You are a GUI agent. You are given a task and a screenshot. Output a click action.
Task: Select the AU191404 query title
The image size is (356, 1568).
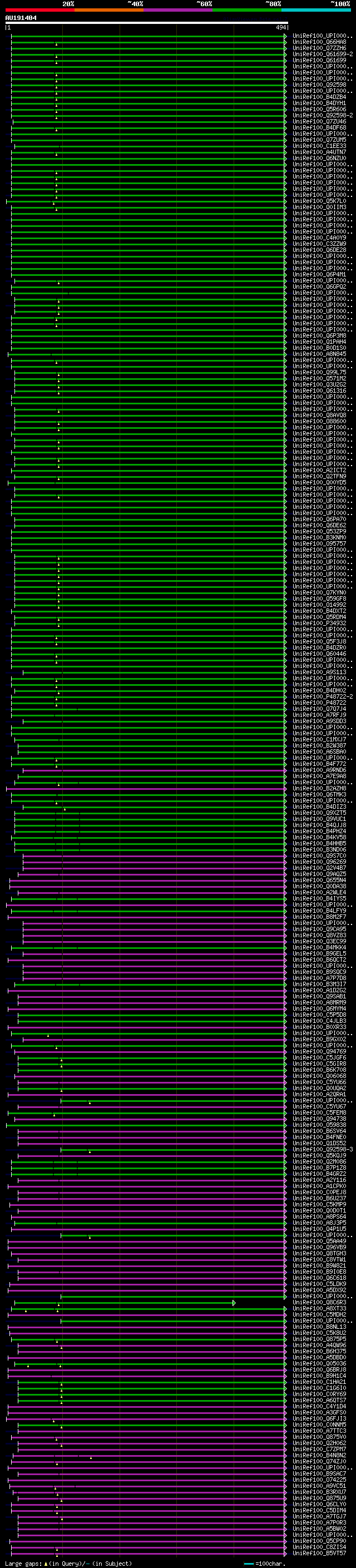point(21,18)
